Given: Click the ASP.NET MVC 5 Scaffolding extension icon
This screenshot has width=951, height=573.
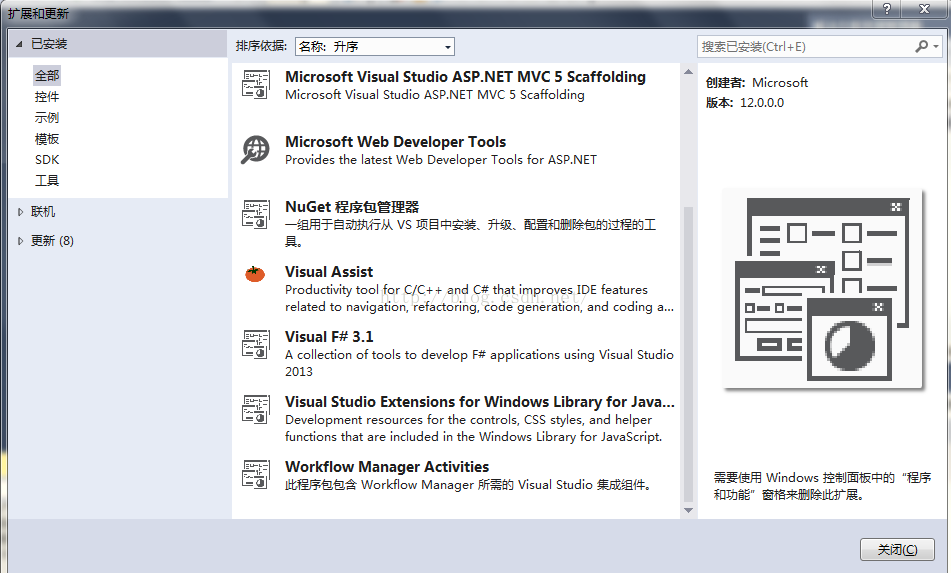Looking at the screenshot, I should [x=255, y=84].
